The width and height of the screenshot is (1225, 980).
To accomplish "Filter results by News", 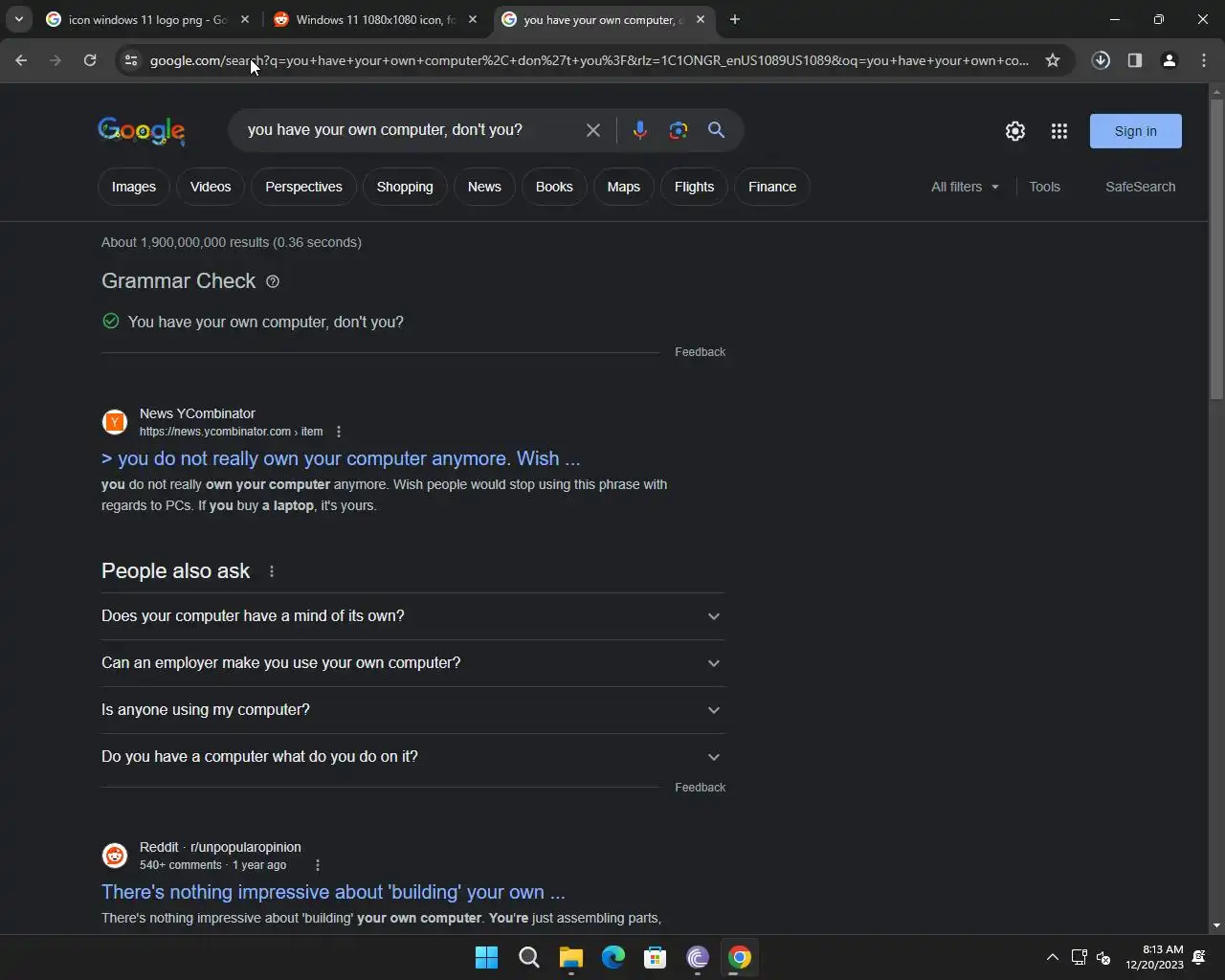I will pyautogui.click(x=484, y=187).
